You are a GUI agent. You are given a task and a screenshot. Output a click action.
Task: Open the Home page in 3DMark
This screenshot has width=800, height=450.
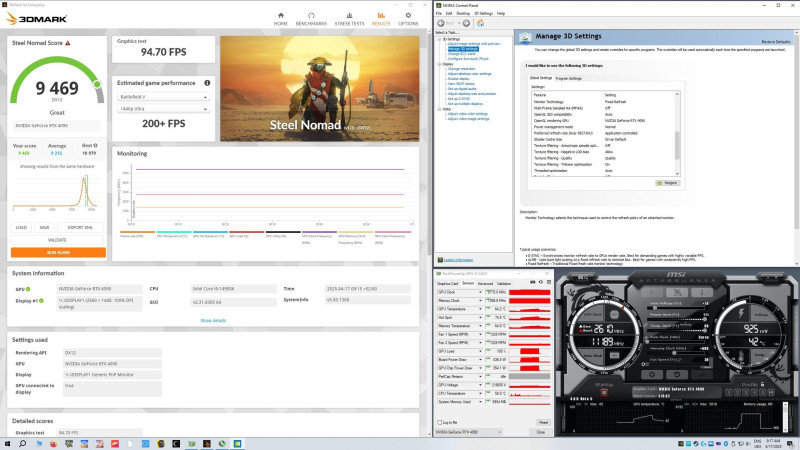point(281,19)
